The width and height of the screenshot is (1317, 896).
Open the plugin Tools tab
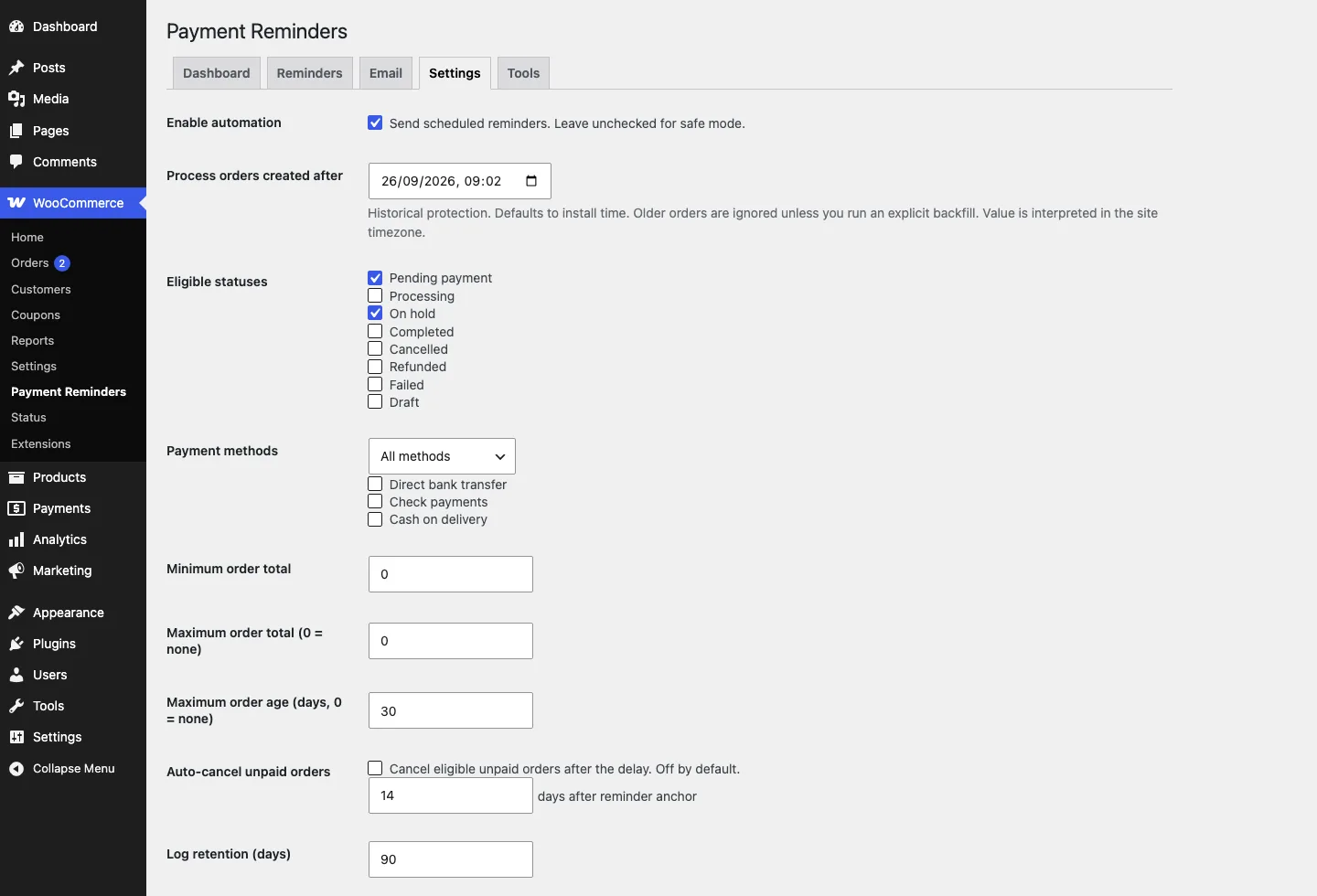tap(523, 73)
